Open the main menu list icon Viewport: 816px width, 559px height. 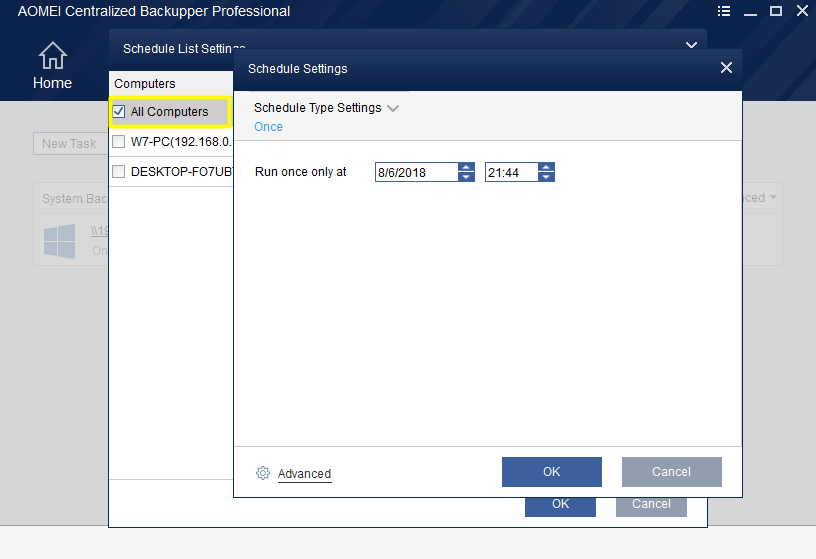(x=724, y=11)
